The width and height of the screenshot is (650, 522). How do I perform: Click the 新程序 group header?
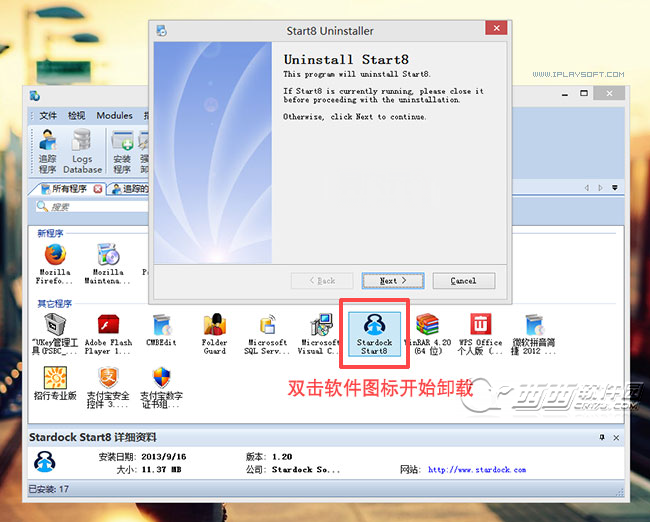tap(51, 233)
